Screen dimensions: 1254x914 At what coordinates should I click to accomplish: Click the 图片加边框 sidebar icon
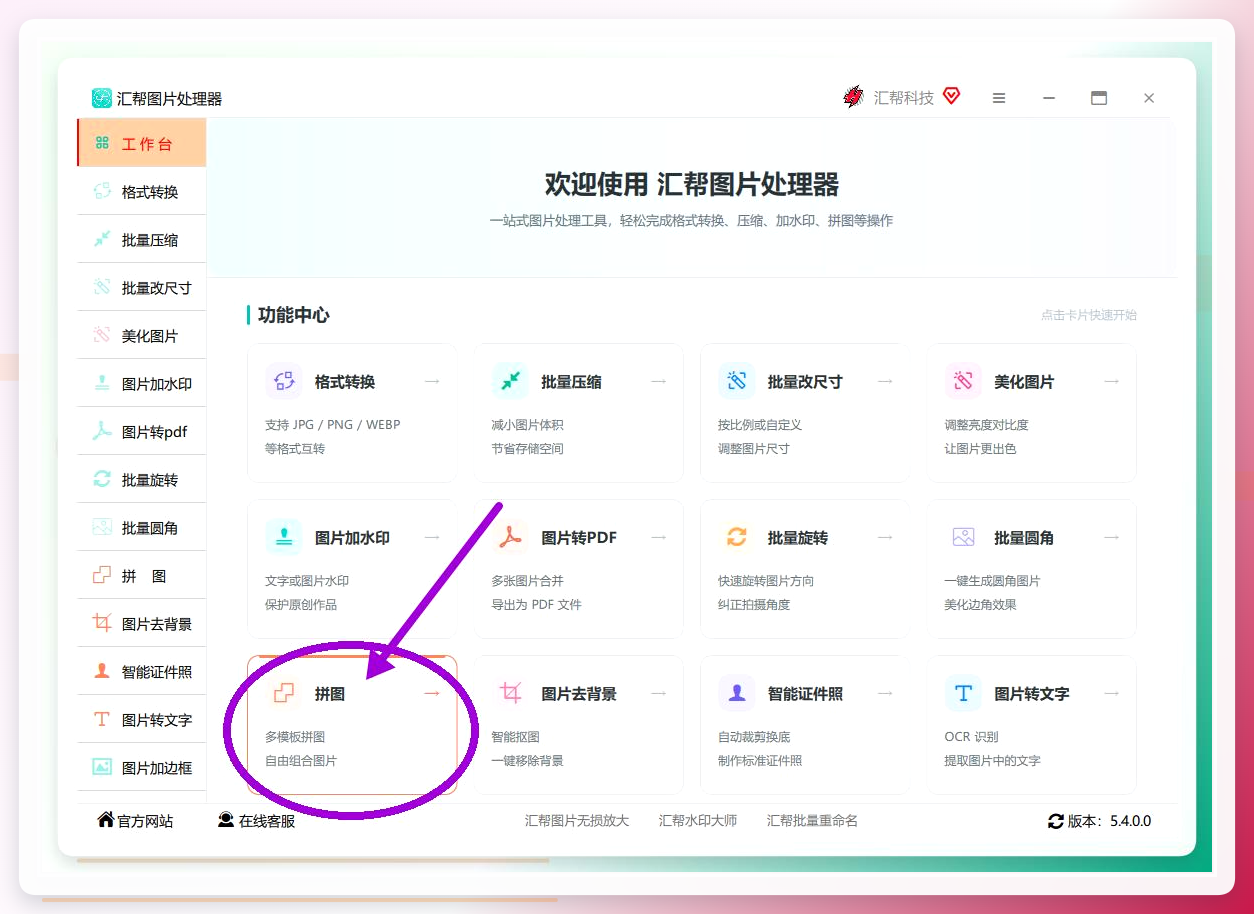point(102,767)
